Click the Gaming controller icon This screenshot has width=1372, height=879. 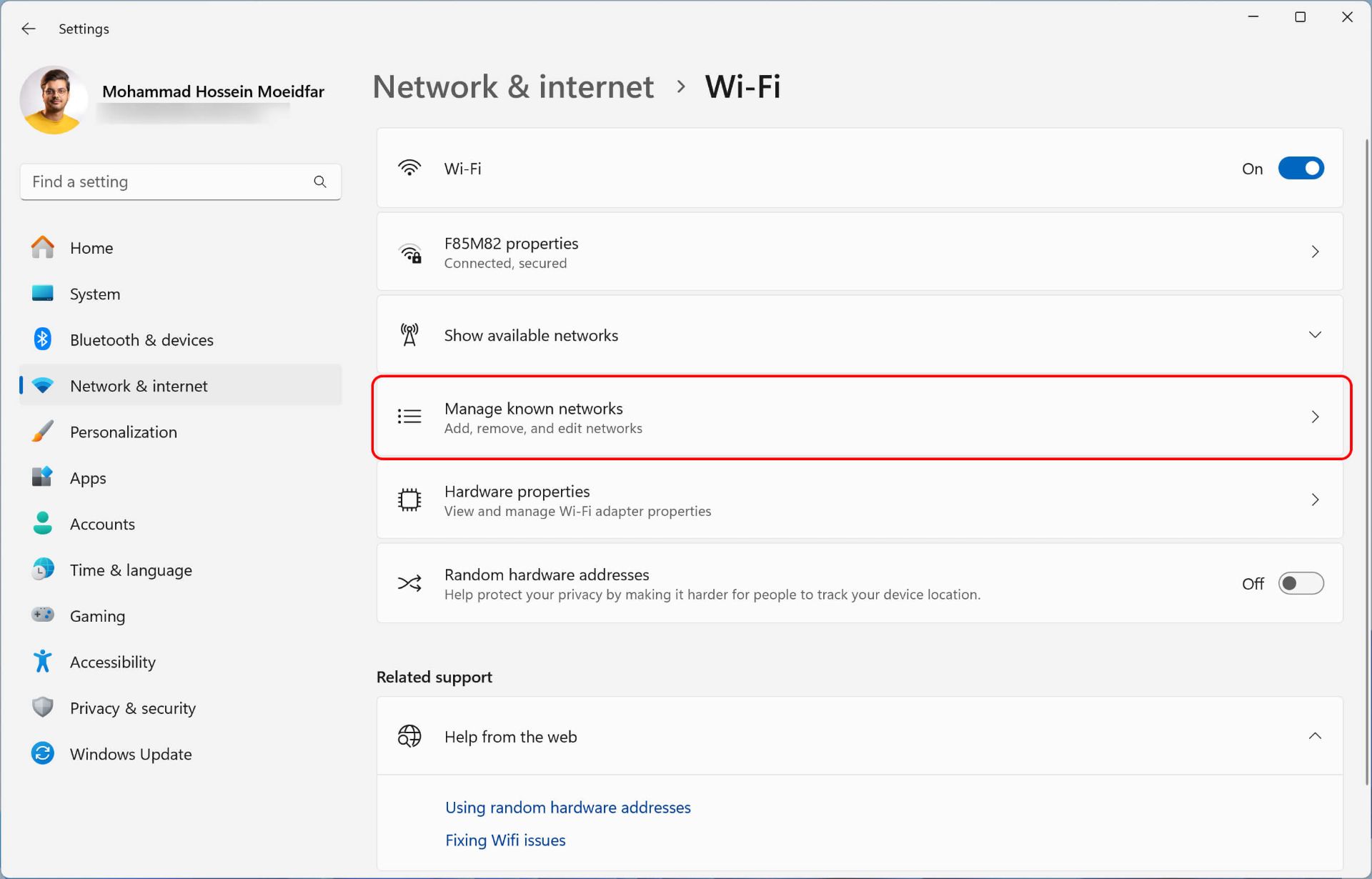[43, 615]
